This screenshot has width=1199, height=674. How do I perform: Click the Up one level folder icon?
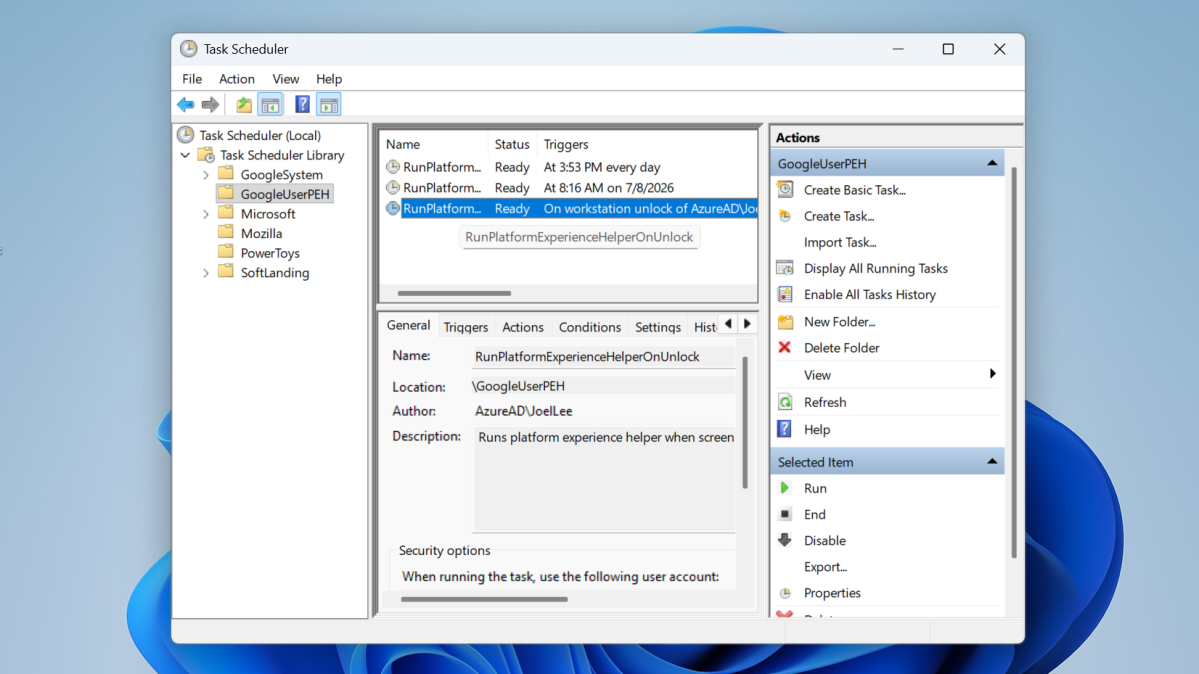coord(243,105)
